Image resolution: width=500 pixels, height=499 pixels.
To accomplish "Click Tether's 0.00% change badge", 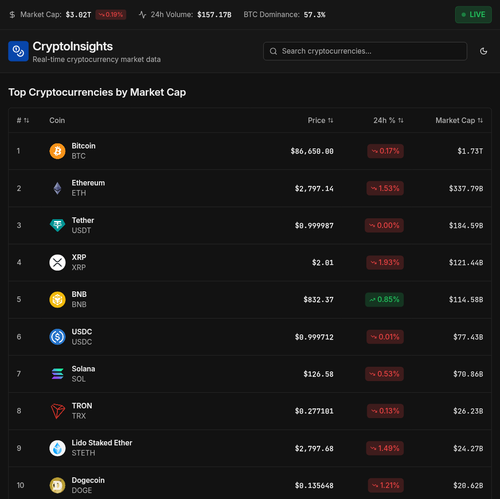I will (x=384, y=225).
